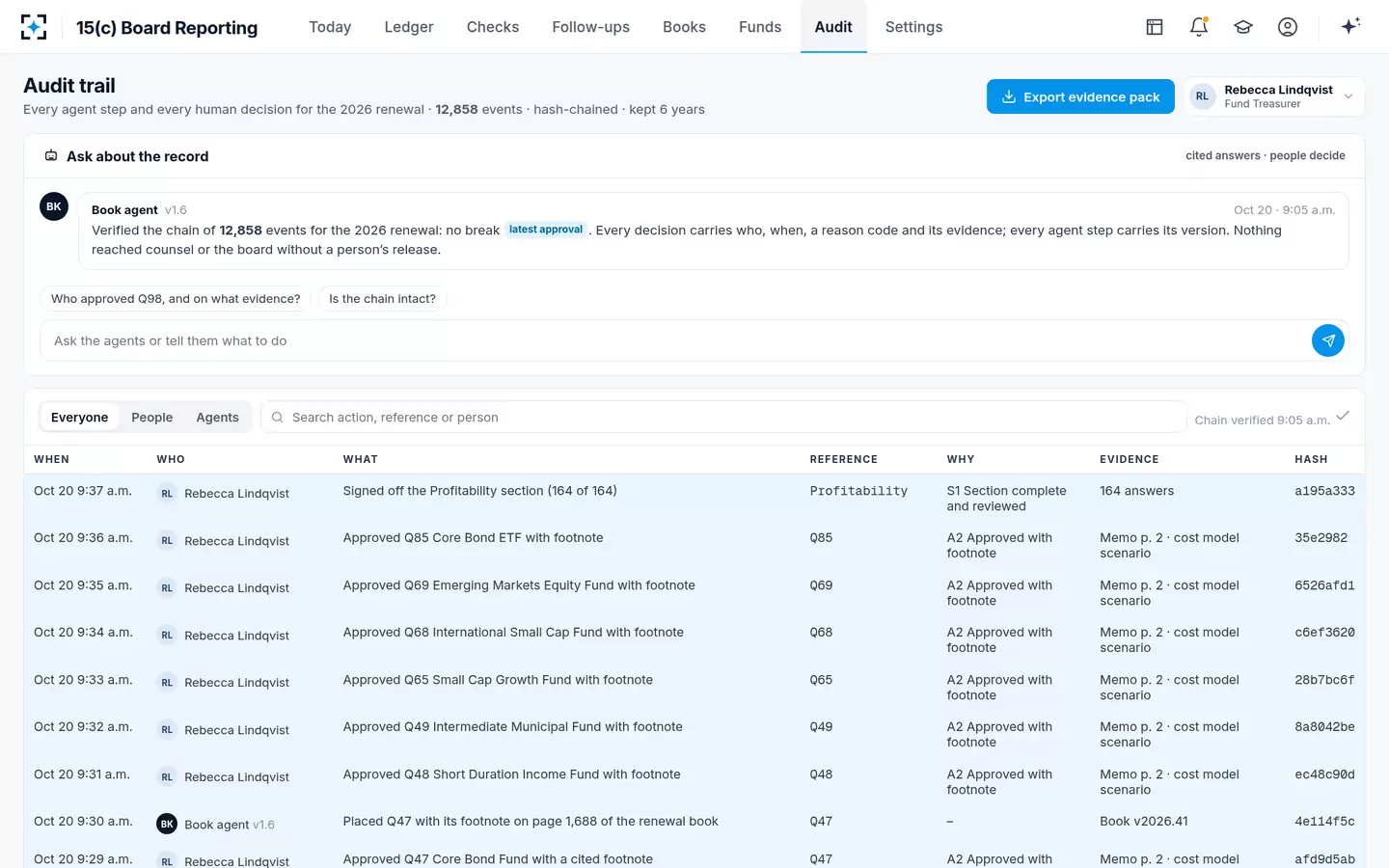The width and height of the screenshot is (1389, 868).
Task: Click 'Is the chain intact?' suggestion
Action: (382, 299)
